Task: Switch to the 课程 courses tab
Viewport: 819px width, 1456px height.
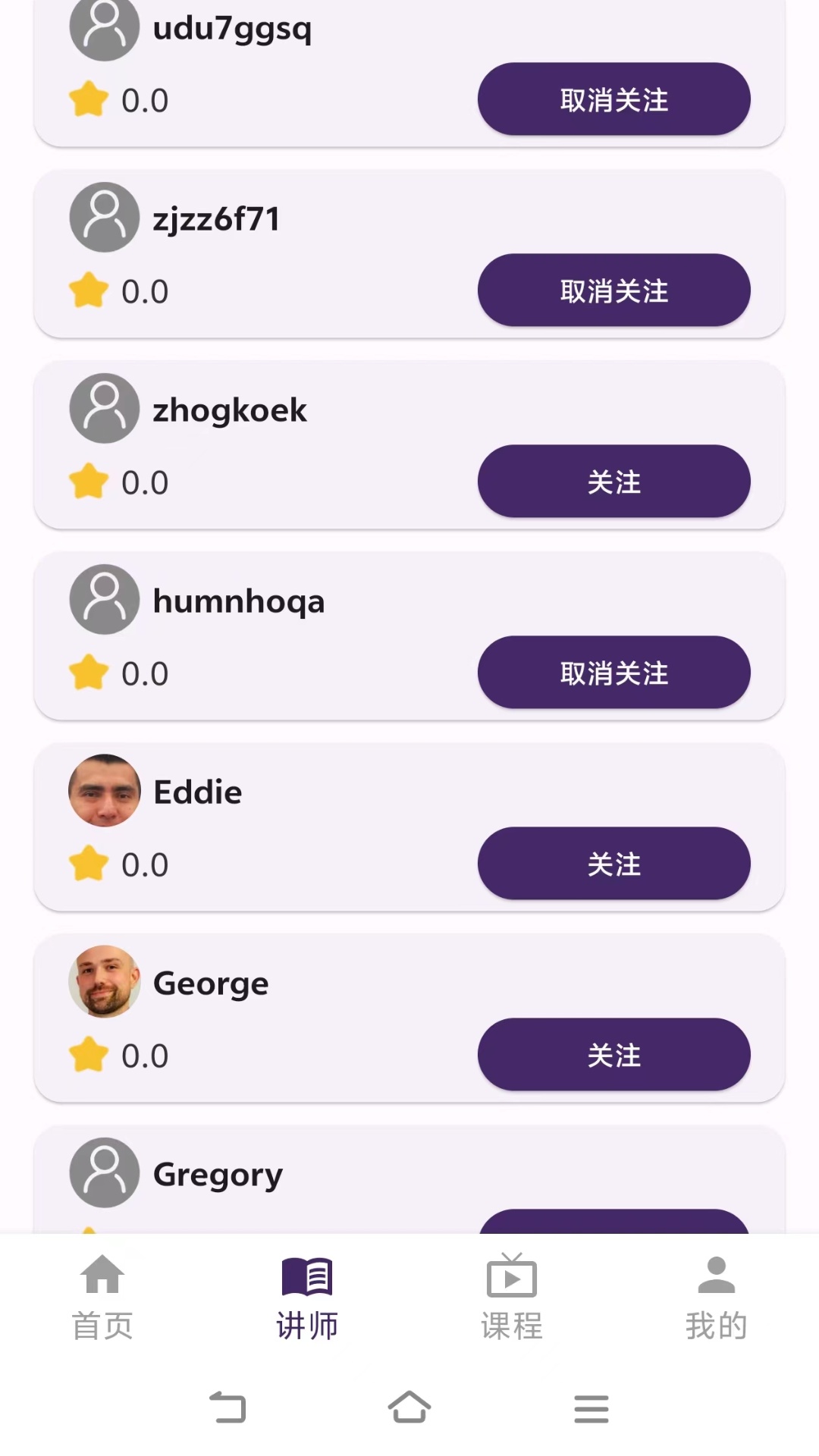Action: pos(512,1297)
